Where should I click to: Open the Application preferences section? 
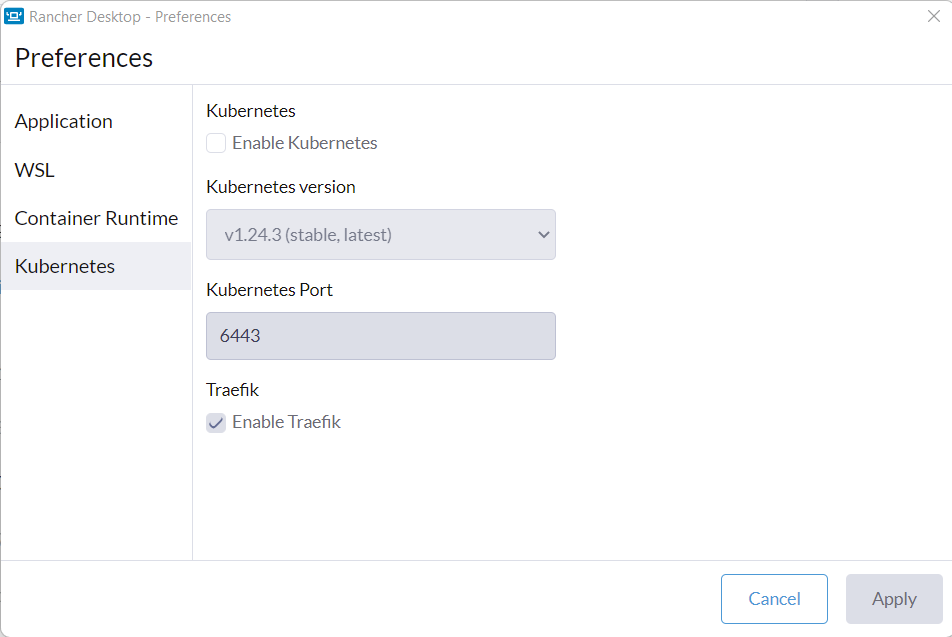pyautogui.click(x=64, y=121)
